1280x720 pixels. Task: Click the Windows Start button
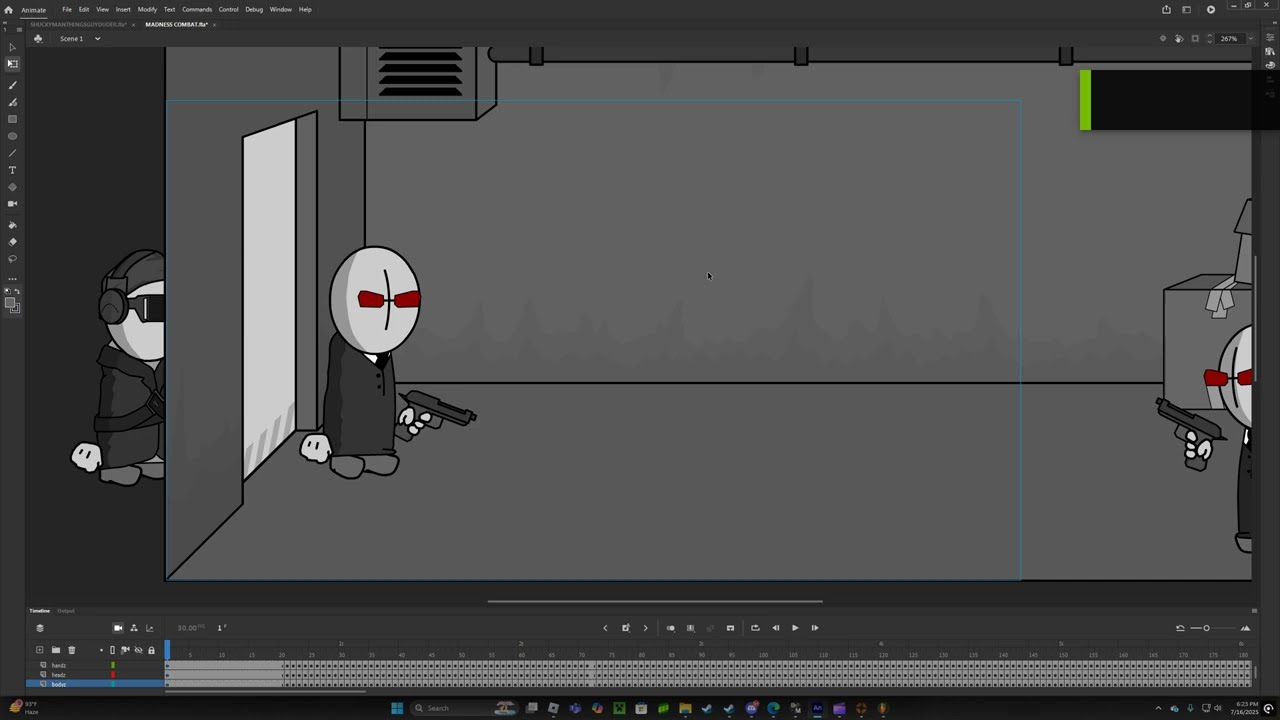397,708
